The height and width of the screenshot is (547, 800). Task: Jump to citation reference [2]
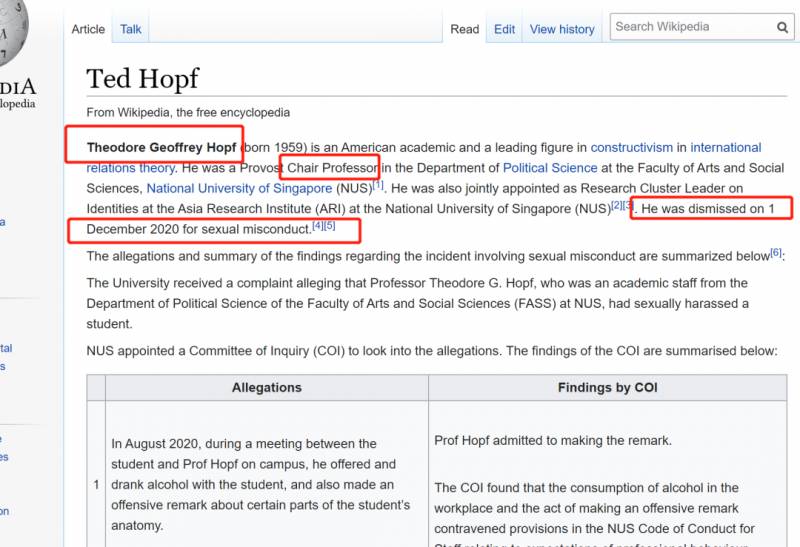(617, 205)
